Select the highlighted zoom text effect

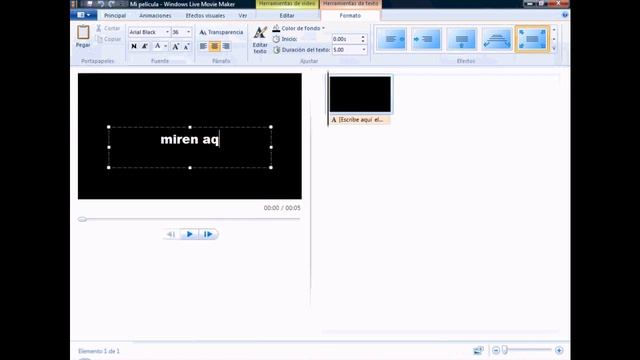532,39
